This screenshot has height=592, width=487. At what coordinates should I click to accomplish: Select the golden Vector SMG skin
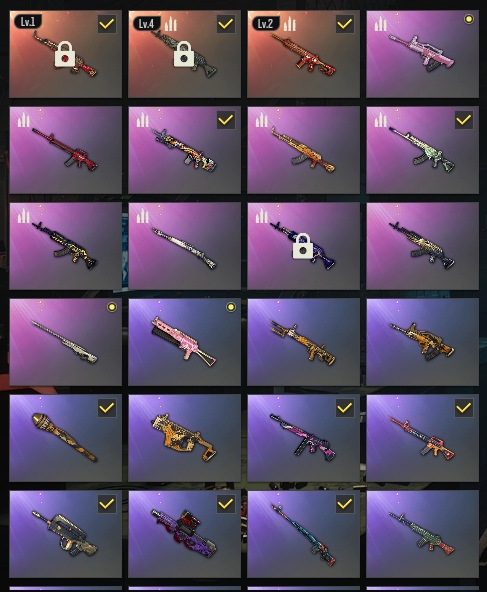[x=185, y=438]
